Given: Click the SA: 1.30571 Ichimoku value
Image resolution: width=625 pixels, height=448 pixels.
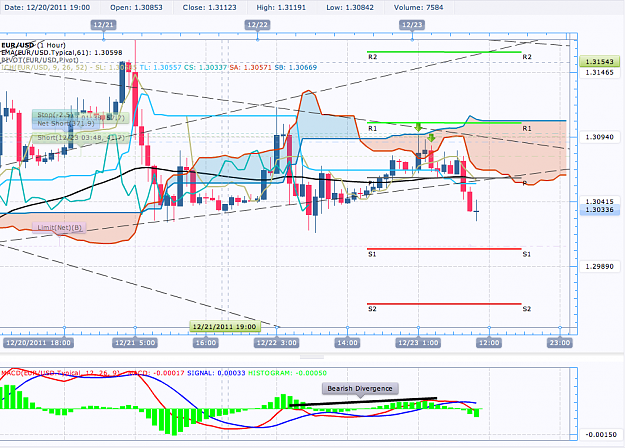Looking at the screenshot, I should coord(250,68).
